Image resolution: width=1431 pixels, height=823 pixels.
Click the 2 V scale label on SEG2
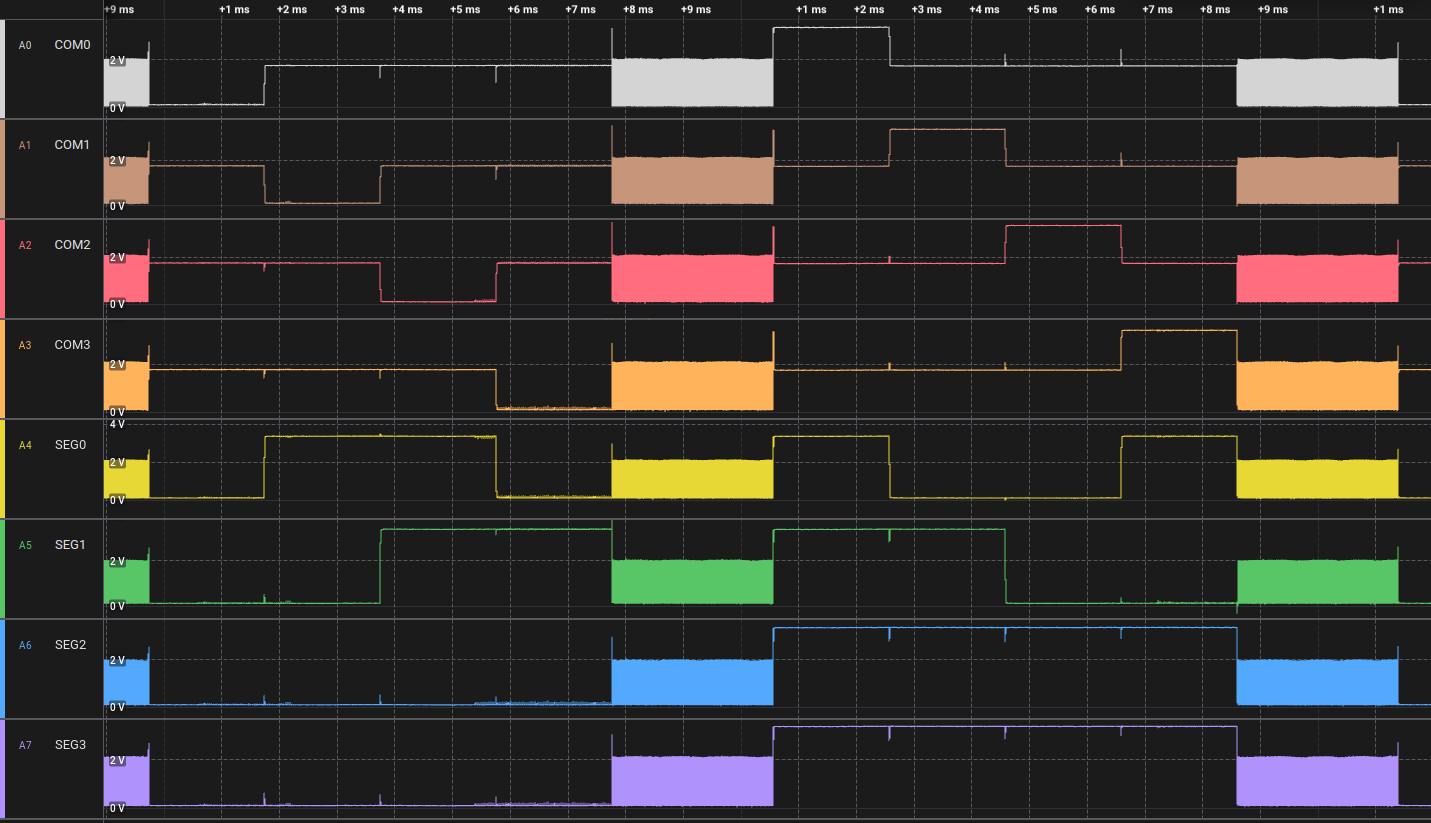click(x=117, y=660)
